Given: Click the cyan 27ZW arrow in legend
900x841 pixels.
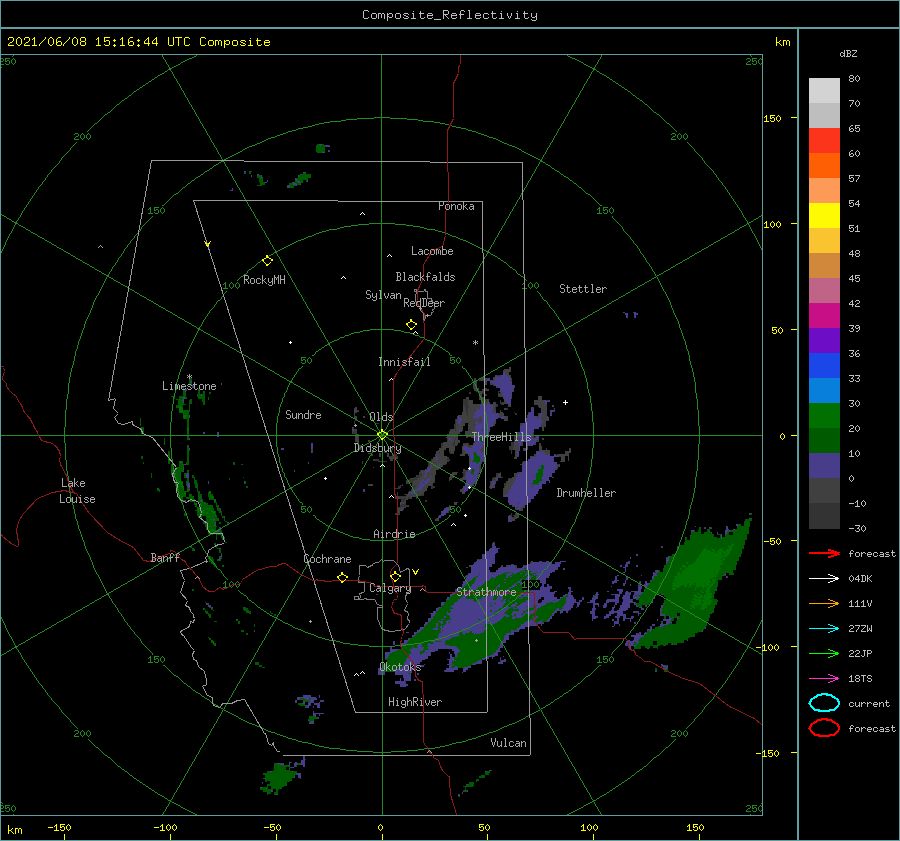Looking at the screenshot, I should [x=824, y=629].
